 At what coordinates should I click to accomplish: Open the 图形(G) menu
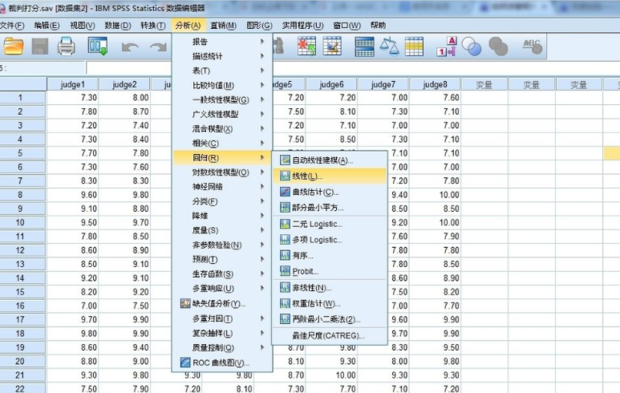(x=259, y=25)
